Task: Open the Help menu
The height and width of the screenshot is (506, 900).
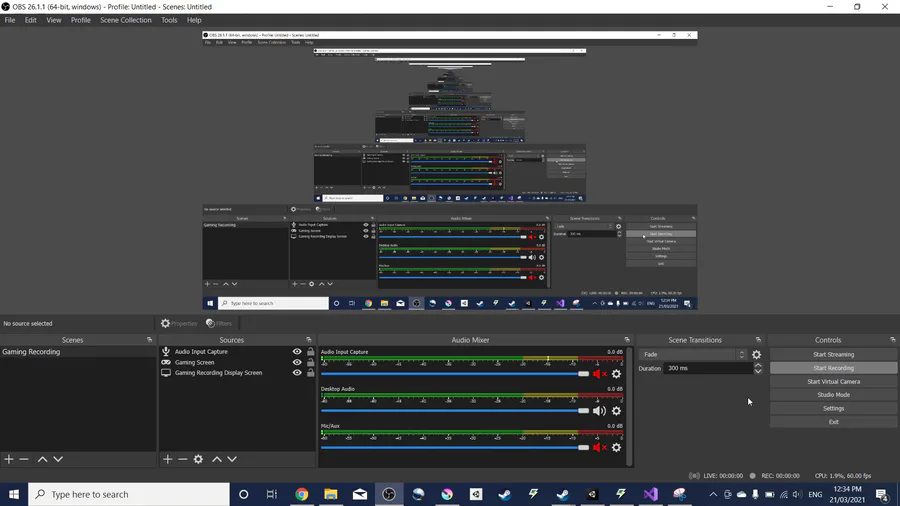Action: click(x=194, y=20)
